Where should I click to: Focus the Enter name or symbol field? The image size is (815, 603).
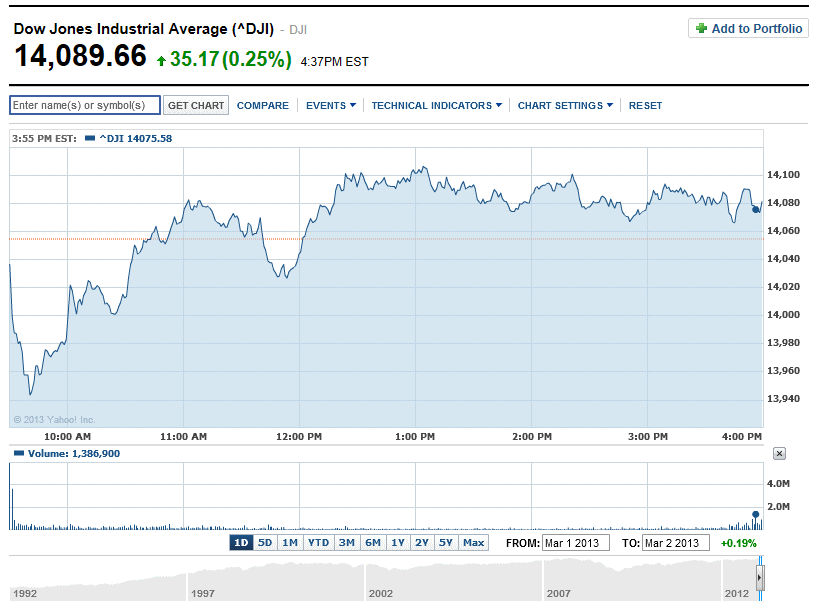coord(85,106)
